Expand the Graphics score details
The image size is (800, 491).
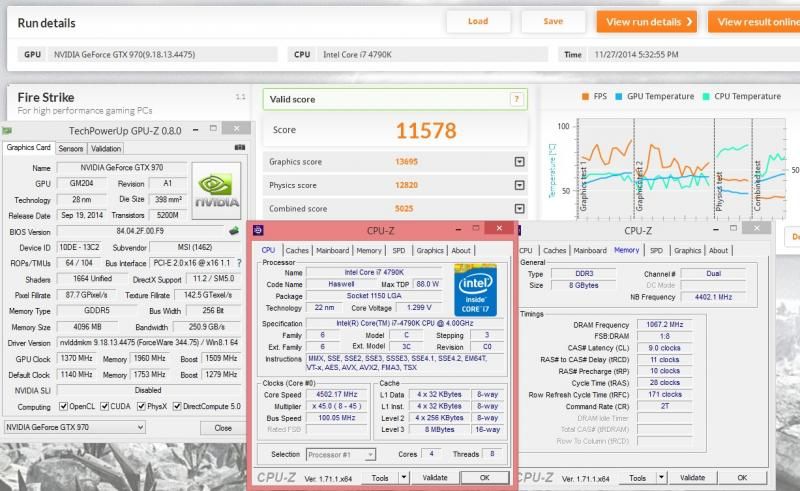click(519, 162)
